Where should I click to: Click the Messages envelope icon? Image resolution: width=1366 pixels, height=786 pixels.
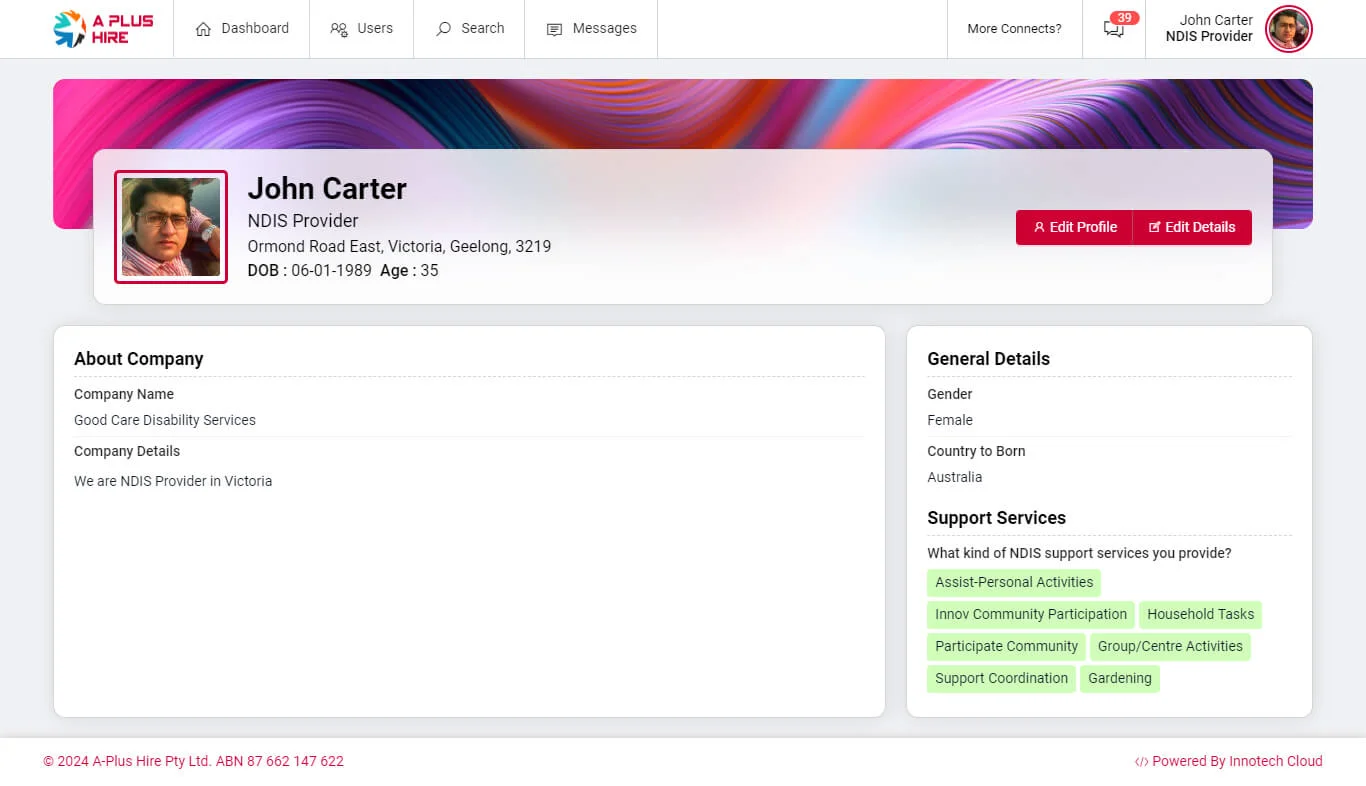pyautogui.click(x=554, y=29)
